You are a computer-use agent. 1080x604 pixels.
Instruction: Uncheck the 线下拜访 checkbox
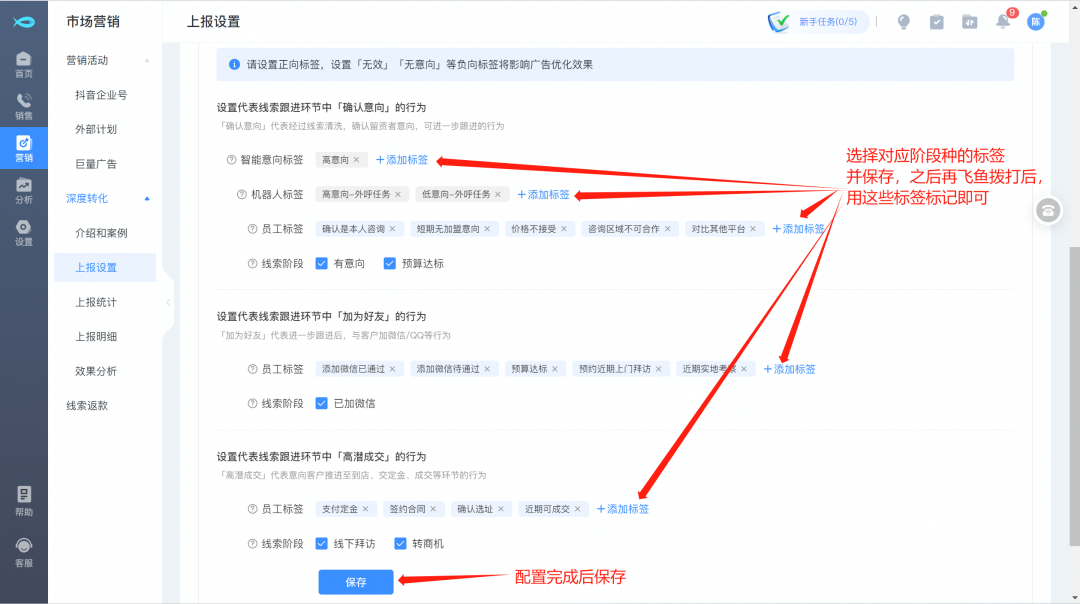322,544
